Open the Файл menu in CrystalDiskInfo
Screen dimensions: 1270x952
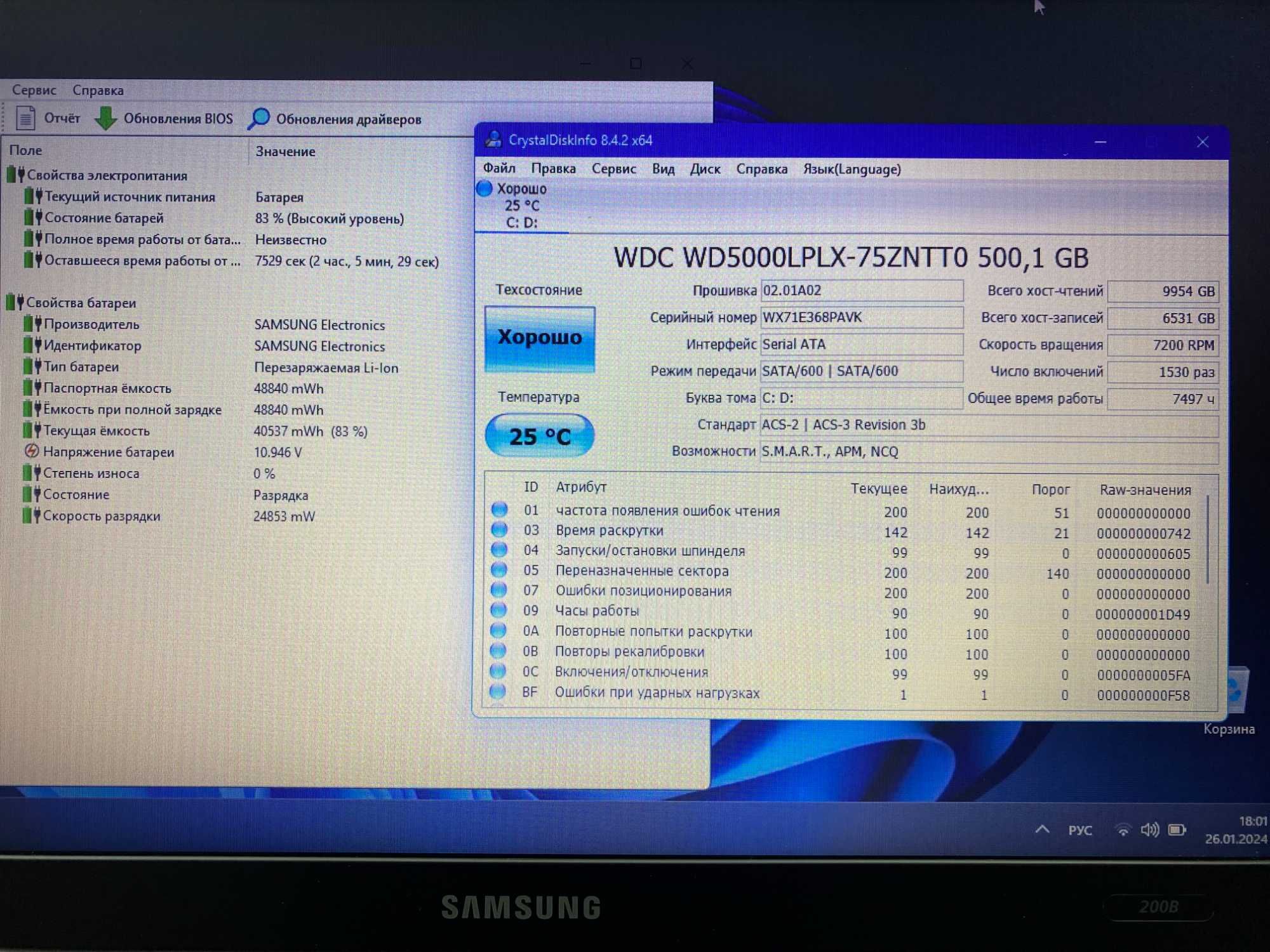pyautogui.click(x=499, y=168)
